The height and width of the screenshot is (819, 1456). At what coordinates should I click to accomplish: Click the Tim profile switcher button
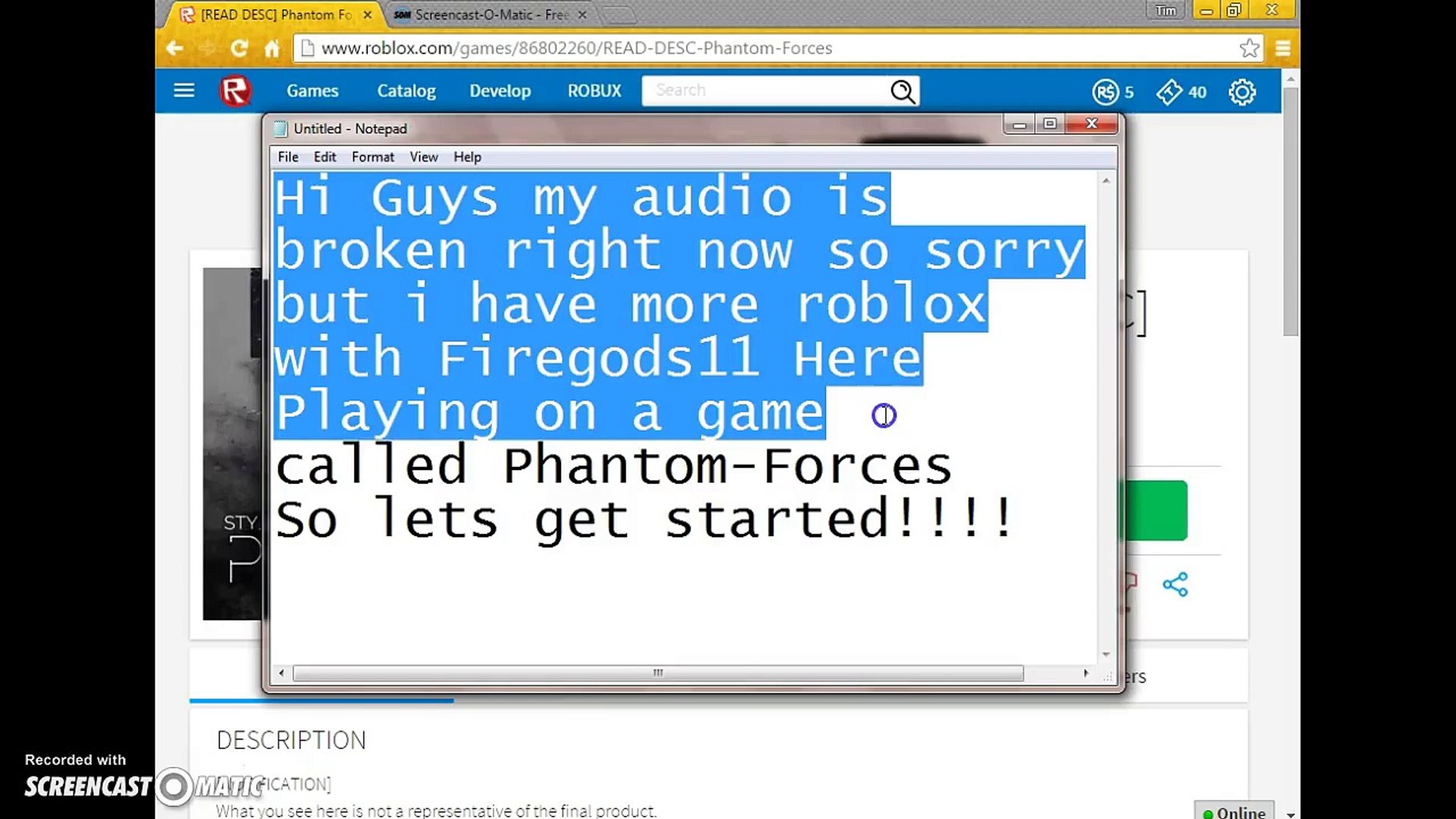(x=1165, y=11)
